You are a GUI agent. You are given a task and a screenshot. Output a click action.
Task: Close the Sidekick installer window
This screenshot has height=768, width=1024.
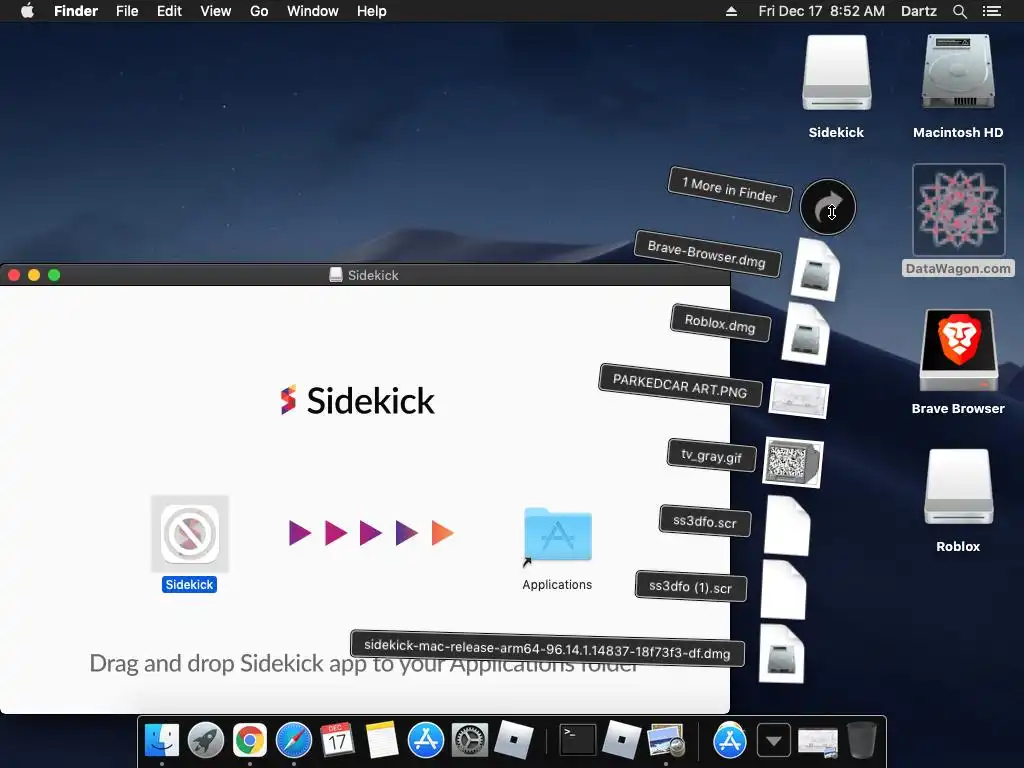[x=14, y=275]
